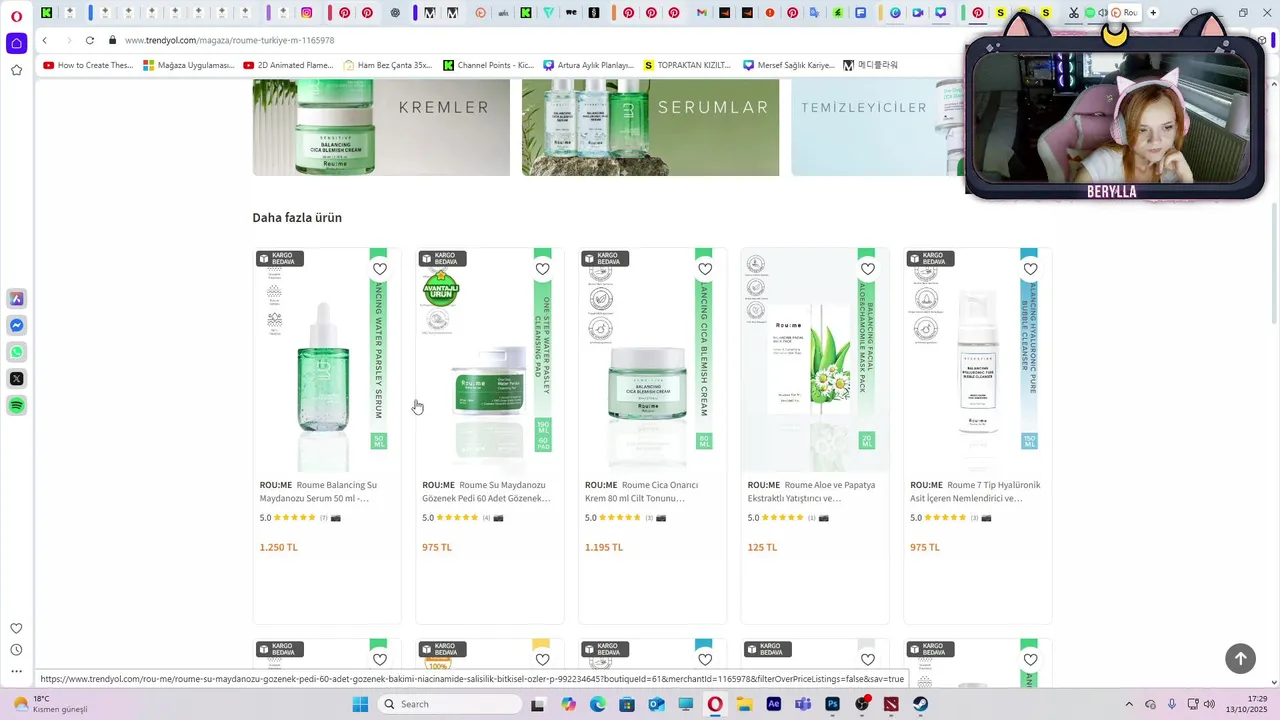This screenshot has height=720, width=1280.
Task: Open Microsoft Teams from taskbar
Action: [802, 704]
